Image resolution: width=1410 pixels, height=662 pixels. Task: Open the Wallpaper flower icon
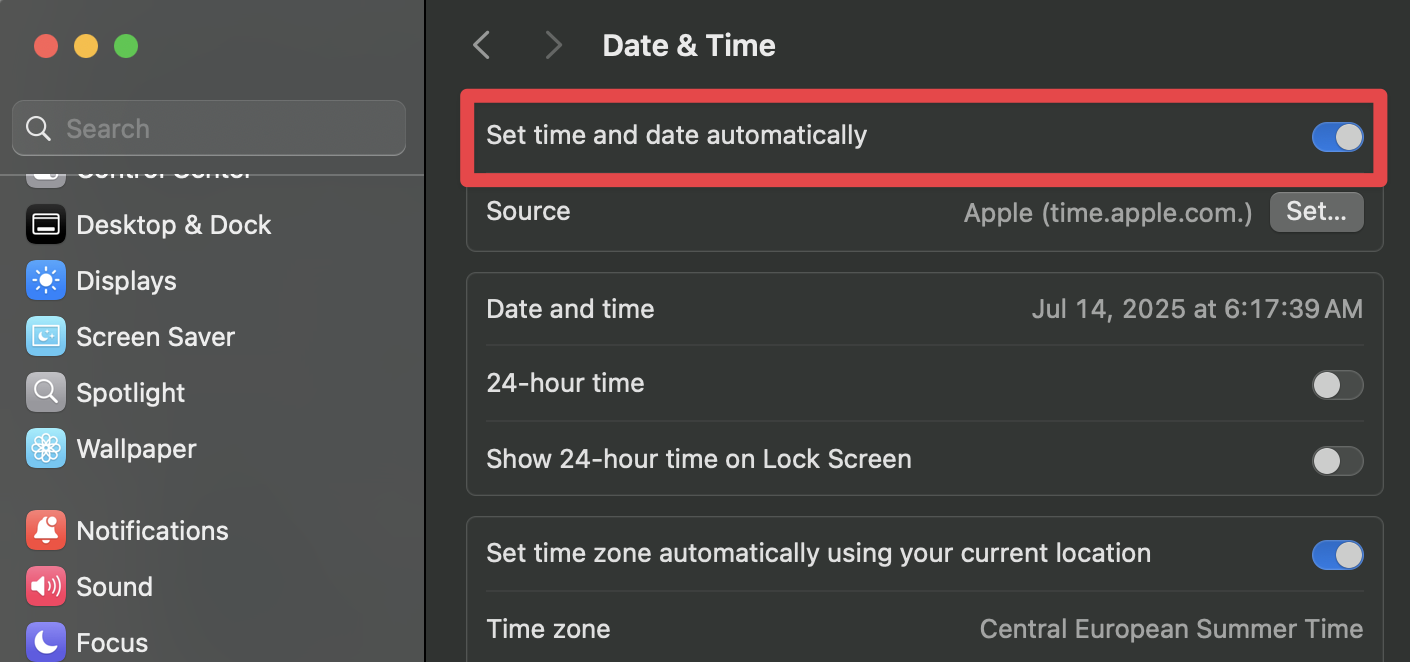pos(46,449)
